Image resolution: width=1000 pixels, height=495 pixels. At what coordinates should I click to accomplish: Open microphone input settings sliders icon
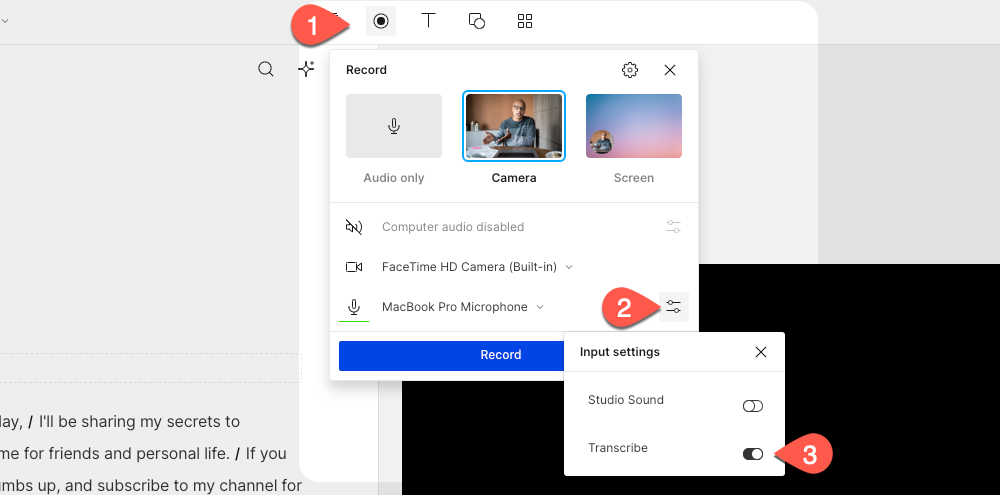673,307
